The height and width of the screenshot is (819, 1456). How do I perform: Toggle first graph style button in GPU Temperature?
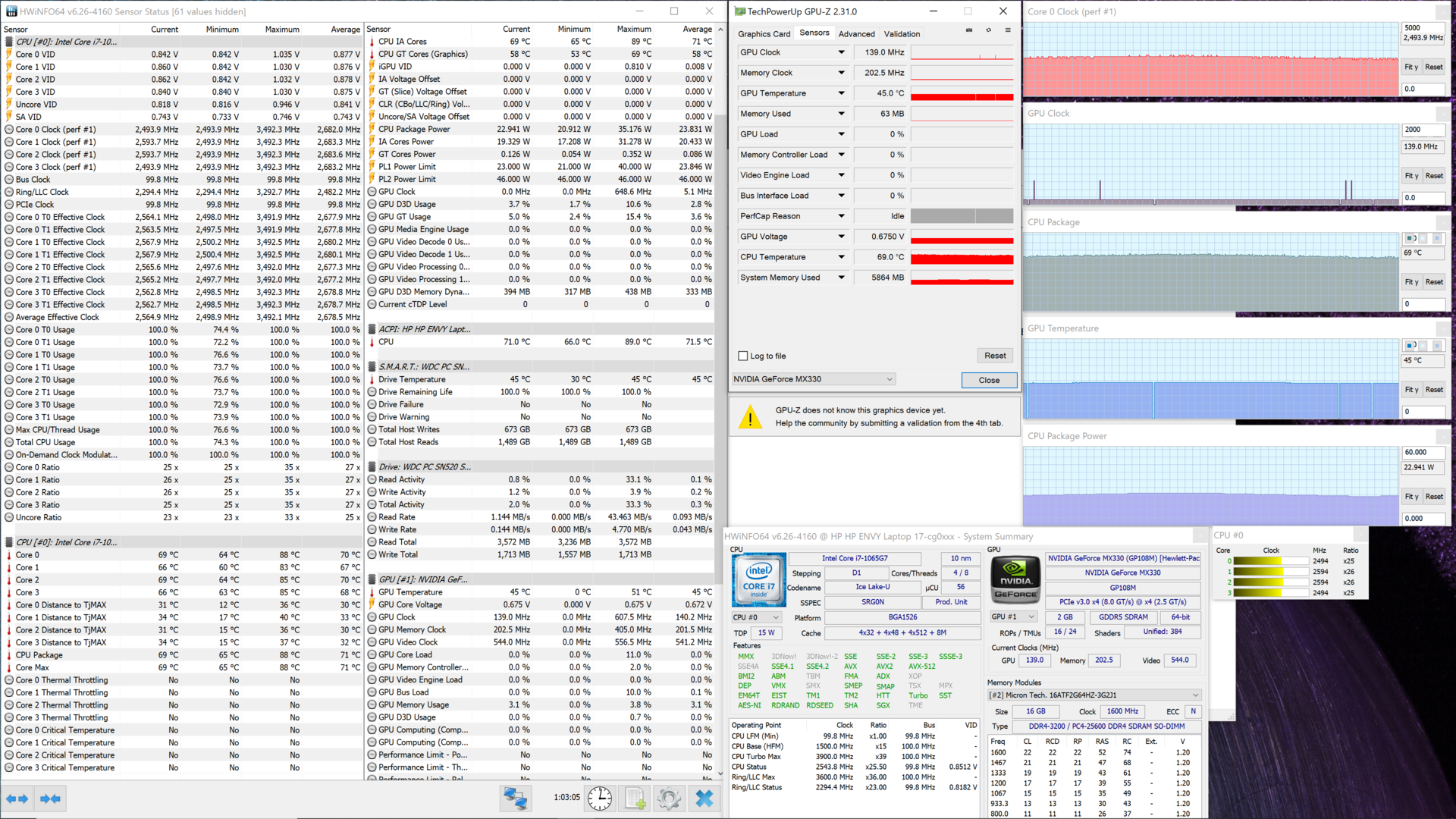1410,346
